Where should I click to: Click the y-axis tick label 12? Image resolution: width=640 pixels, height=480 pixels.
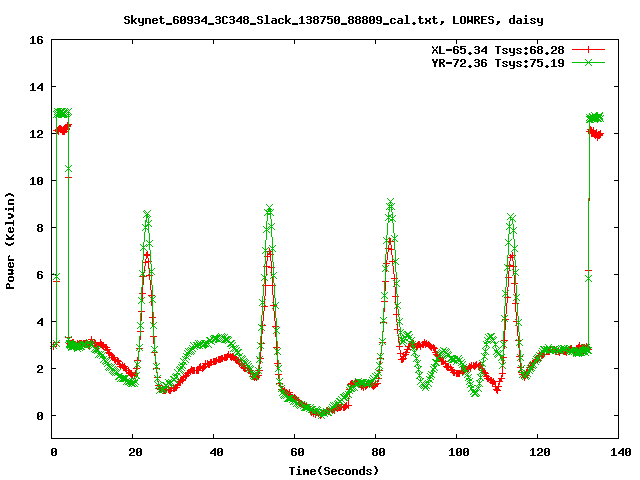click(x=37, y=134)
